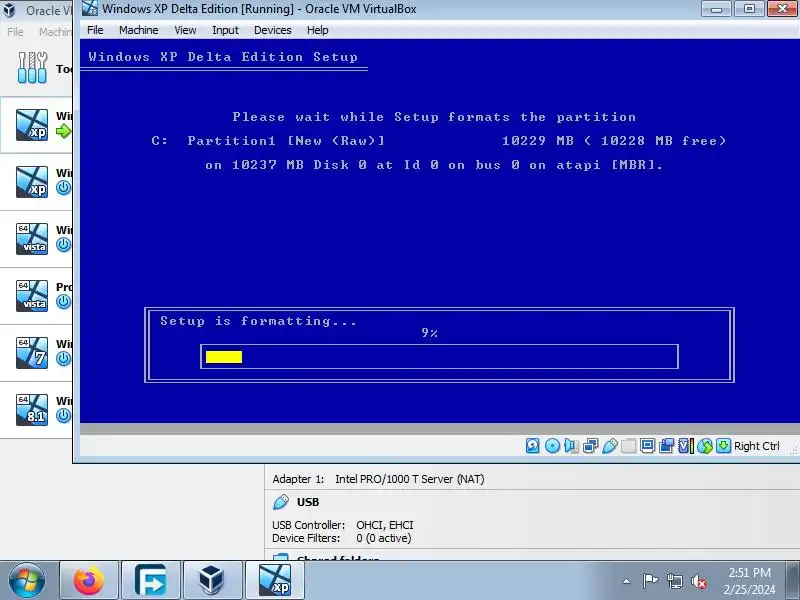
Task: Click the 9% progress percentage text
Action: coord(430,333)
